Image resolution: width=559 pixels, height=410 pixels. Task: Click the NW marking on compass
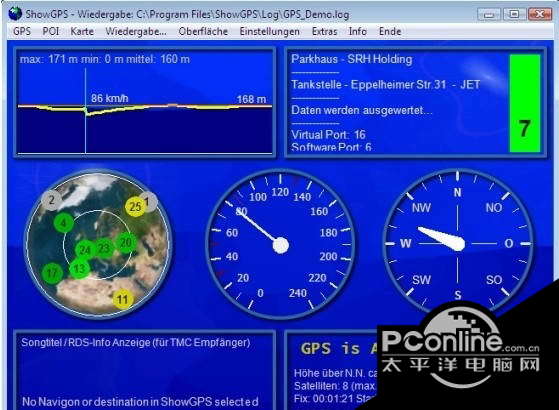421,207
